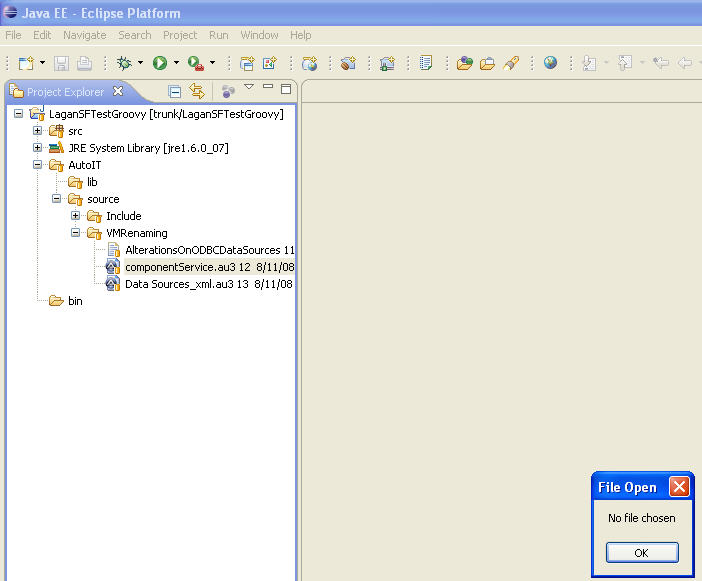Open the External Tools dropdown arrow

click(212, 63)
